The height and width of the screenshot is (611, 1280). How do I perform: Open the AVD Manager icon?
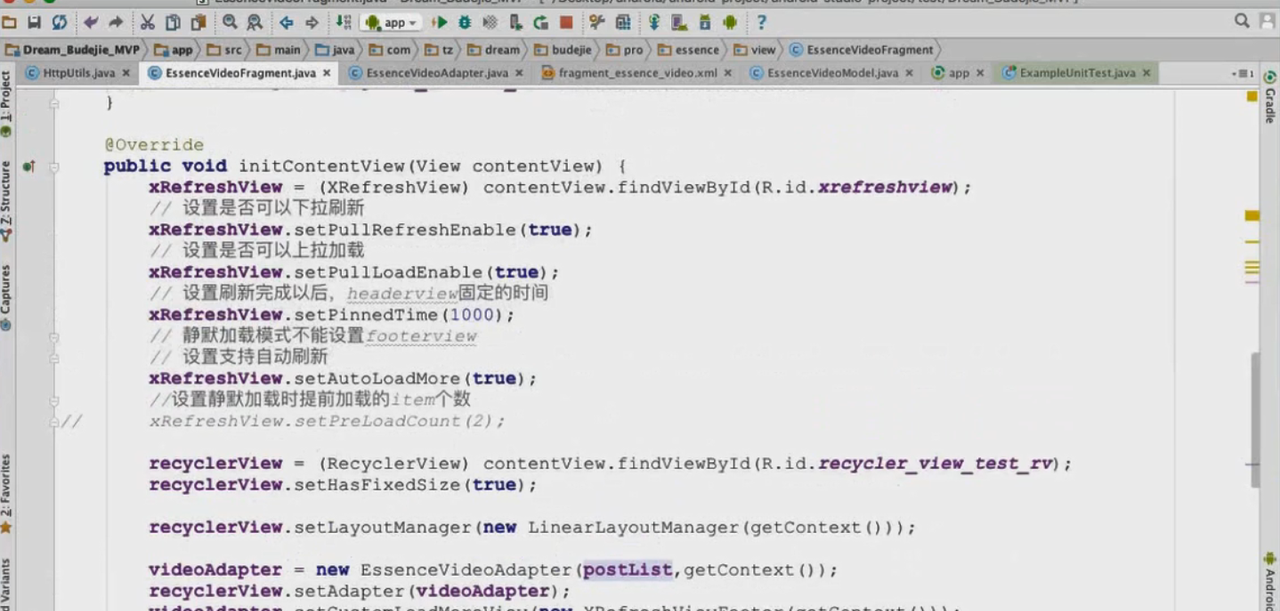point(680,22)
